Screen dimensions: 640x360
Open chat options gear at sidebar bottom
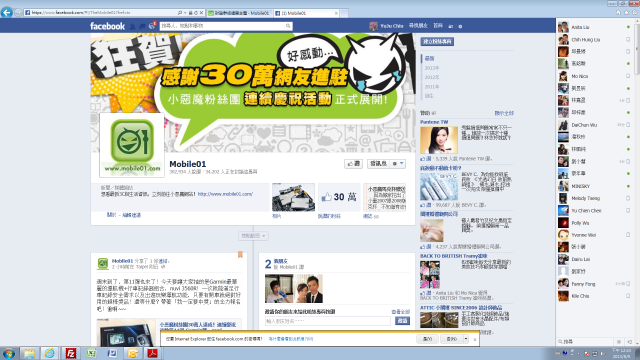click(619, 342)
